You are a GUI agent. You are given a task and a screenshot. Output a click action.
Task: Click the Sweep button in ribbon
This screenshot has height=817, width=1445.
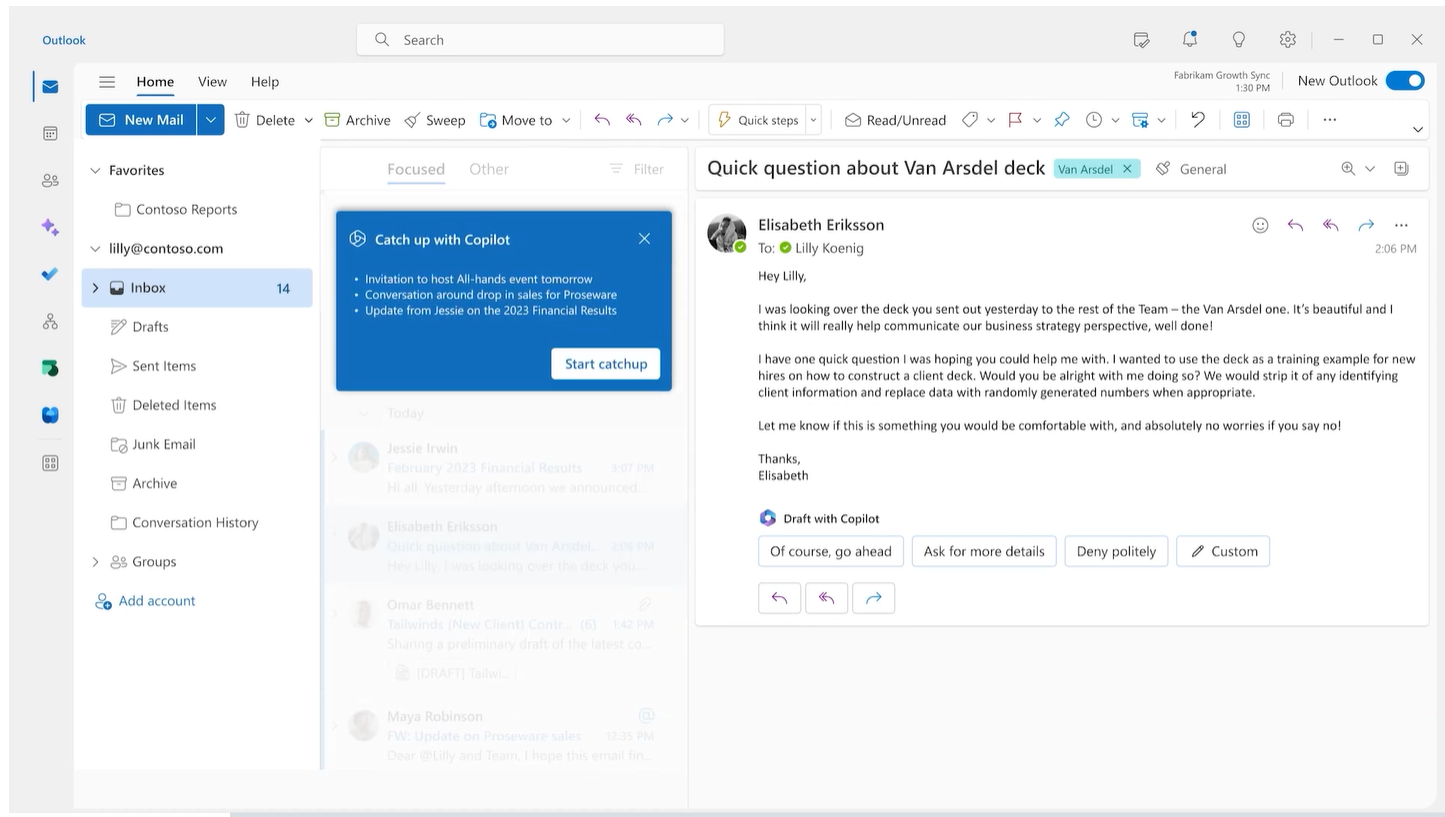click(x=435, y=120)
